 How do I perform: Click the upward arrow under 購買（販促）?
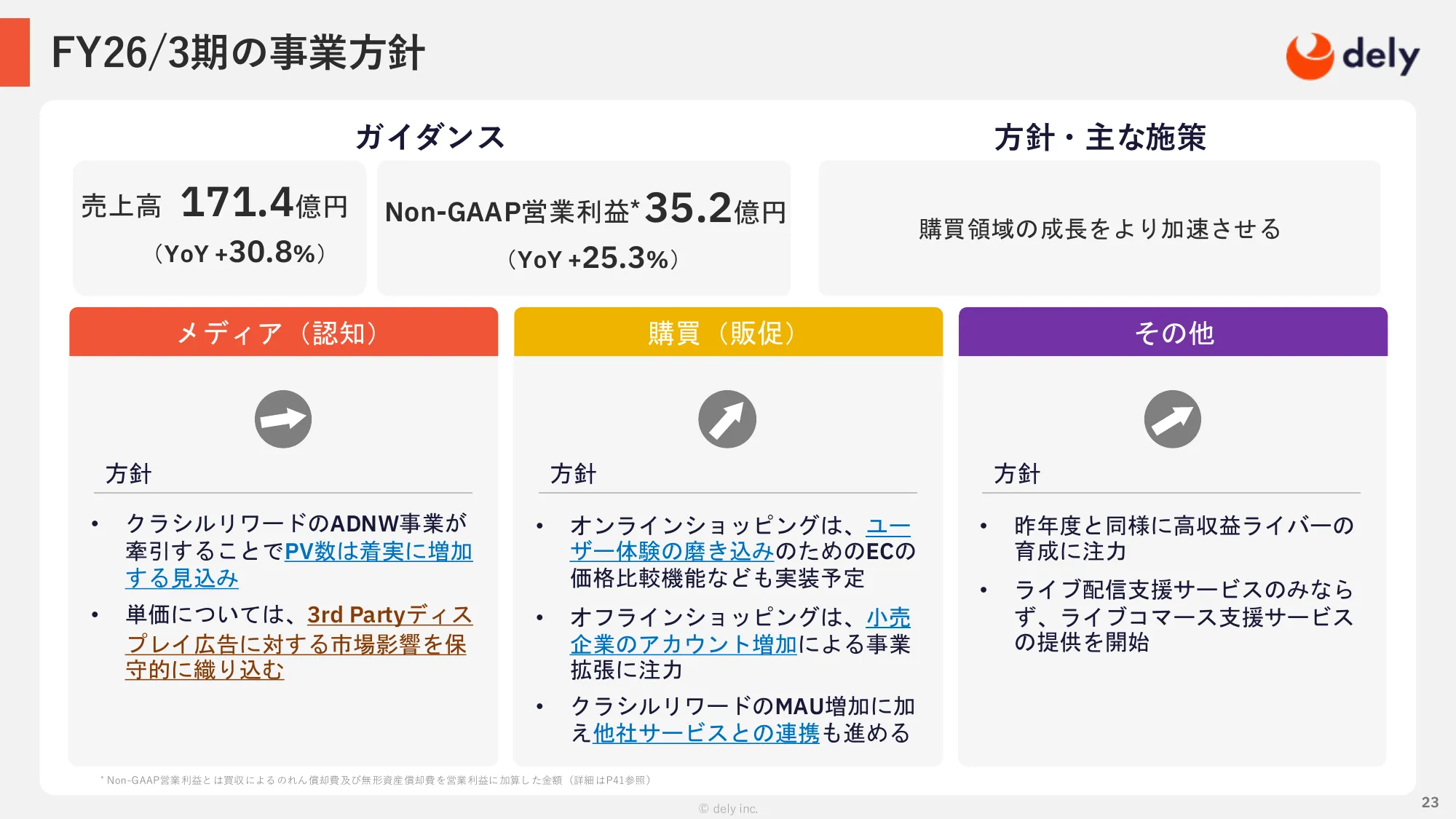[x=727, y=419]
